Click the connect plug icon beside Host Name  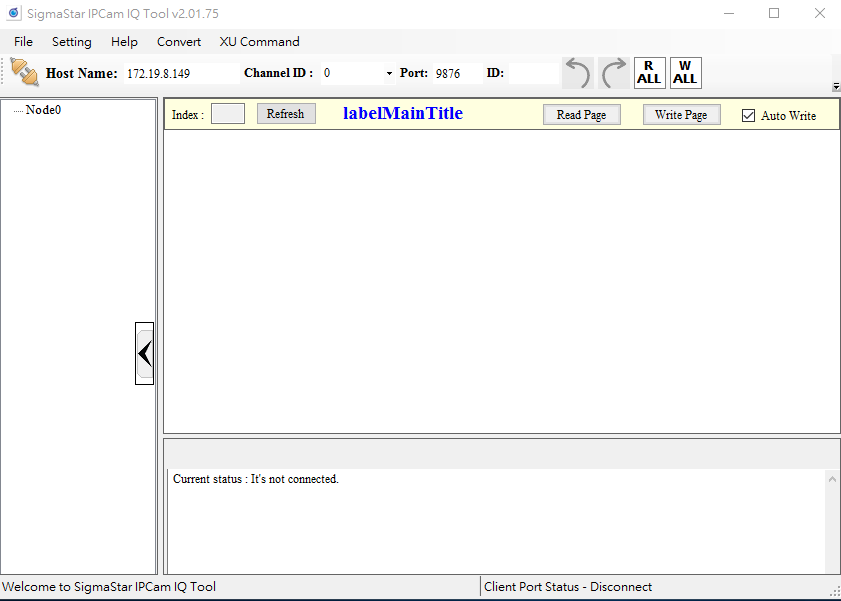pos(24,72)
